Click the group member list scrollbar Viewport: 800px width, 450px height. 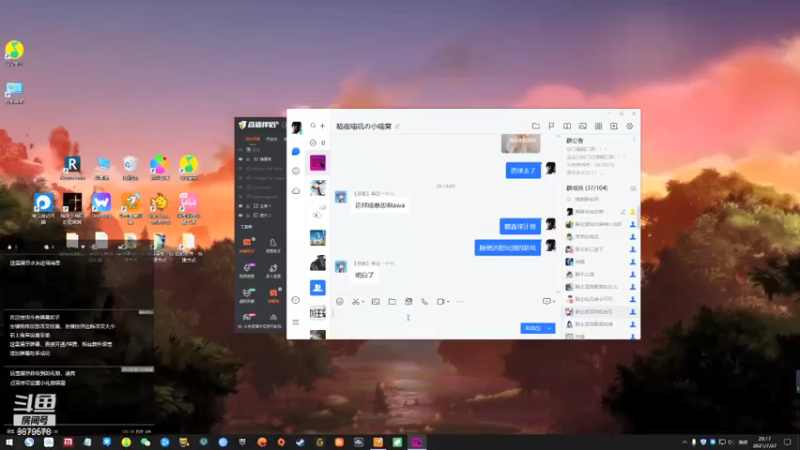638,217
